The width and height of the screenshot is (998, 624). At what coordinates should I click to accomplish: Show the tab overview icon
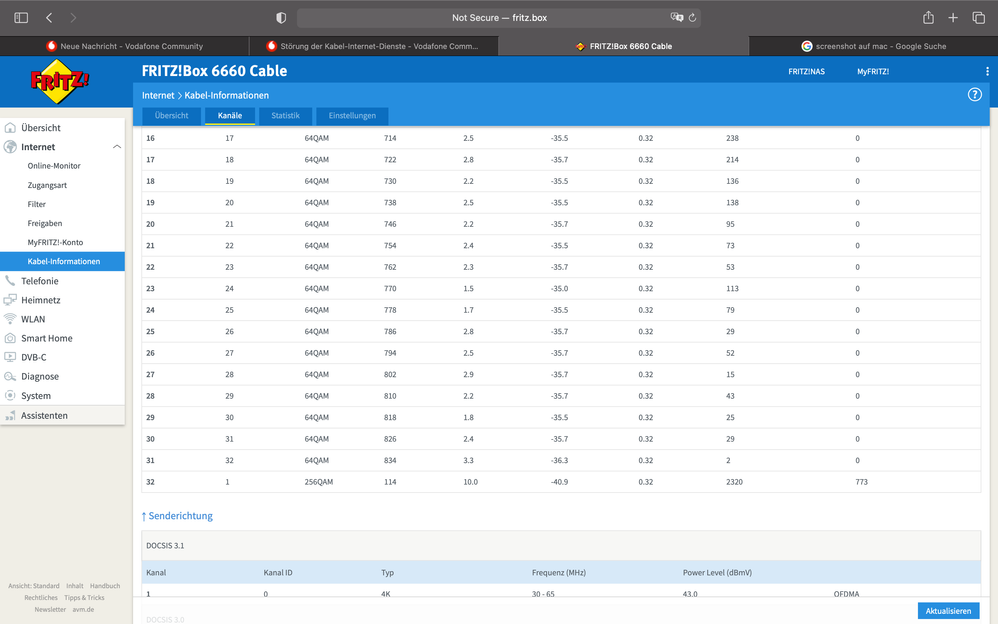978,18
